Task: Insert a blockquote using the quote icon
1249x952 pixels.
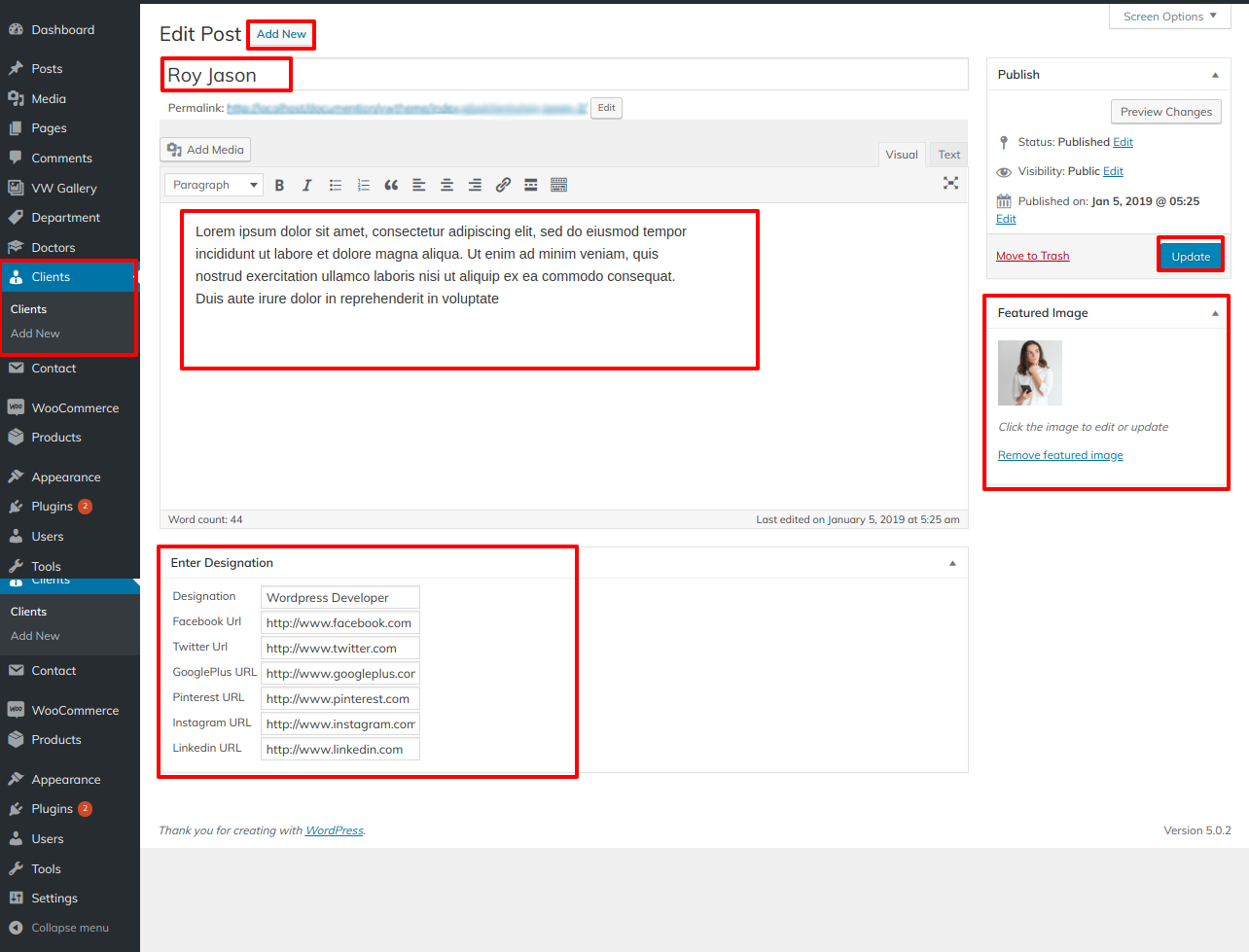Action: point(391,185)
